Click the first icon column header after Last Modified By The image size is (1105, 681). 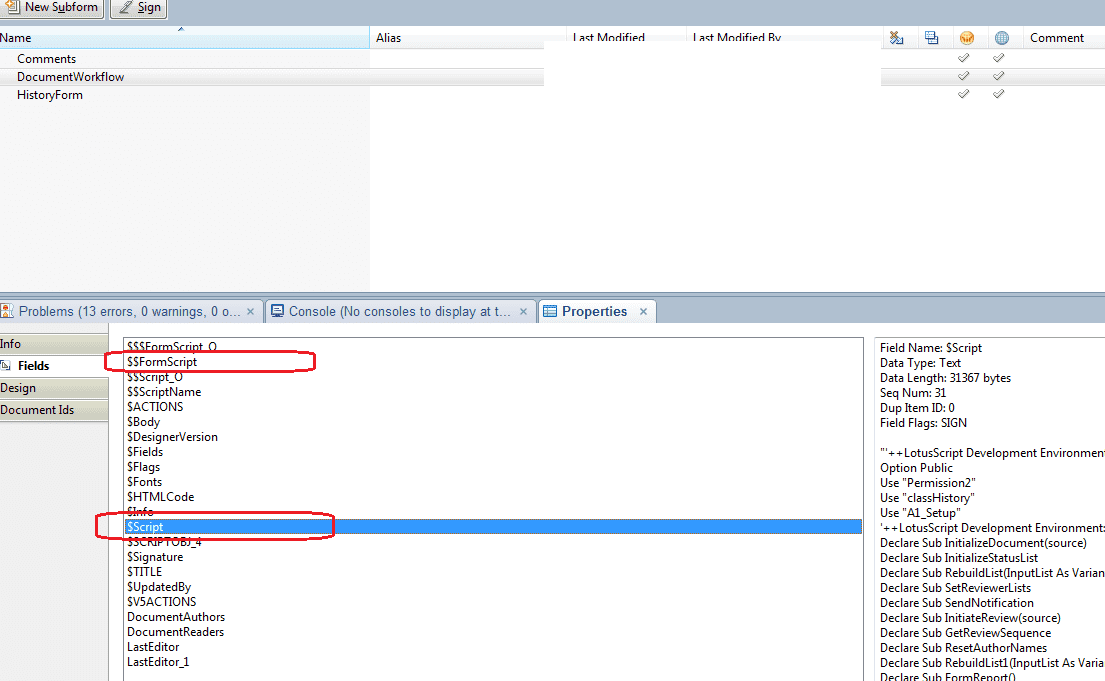pos(896,38)
